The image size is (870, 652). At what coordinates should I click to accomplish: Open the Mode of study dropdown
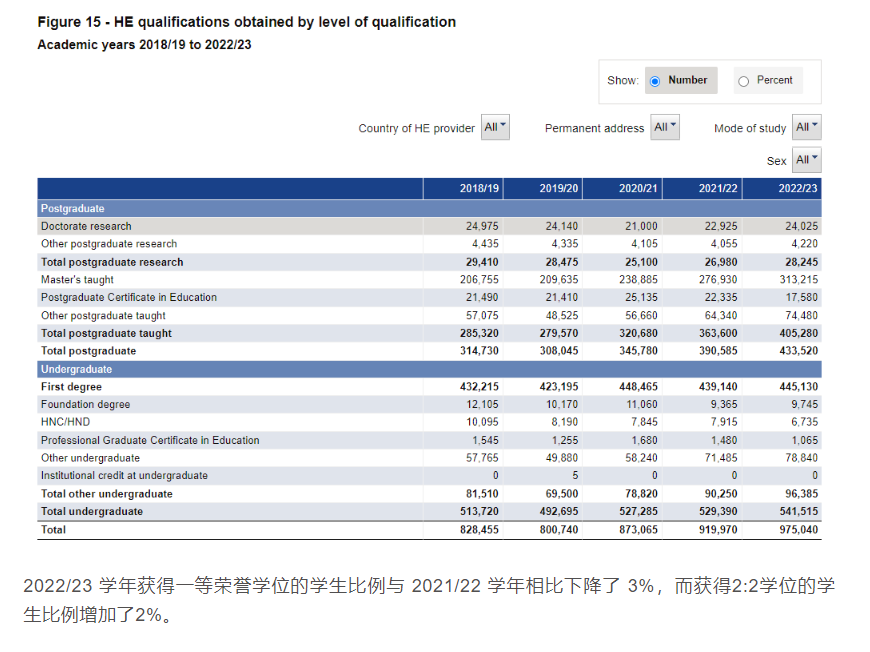tap(807, 128)
